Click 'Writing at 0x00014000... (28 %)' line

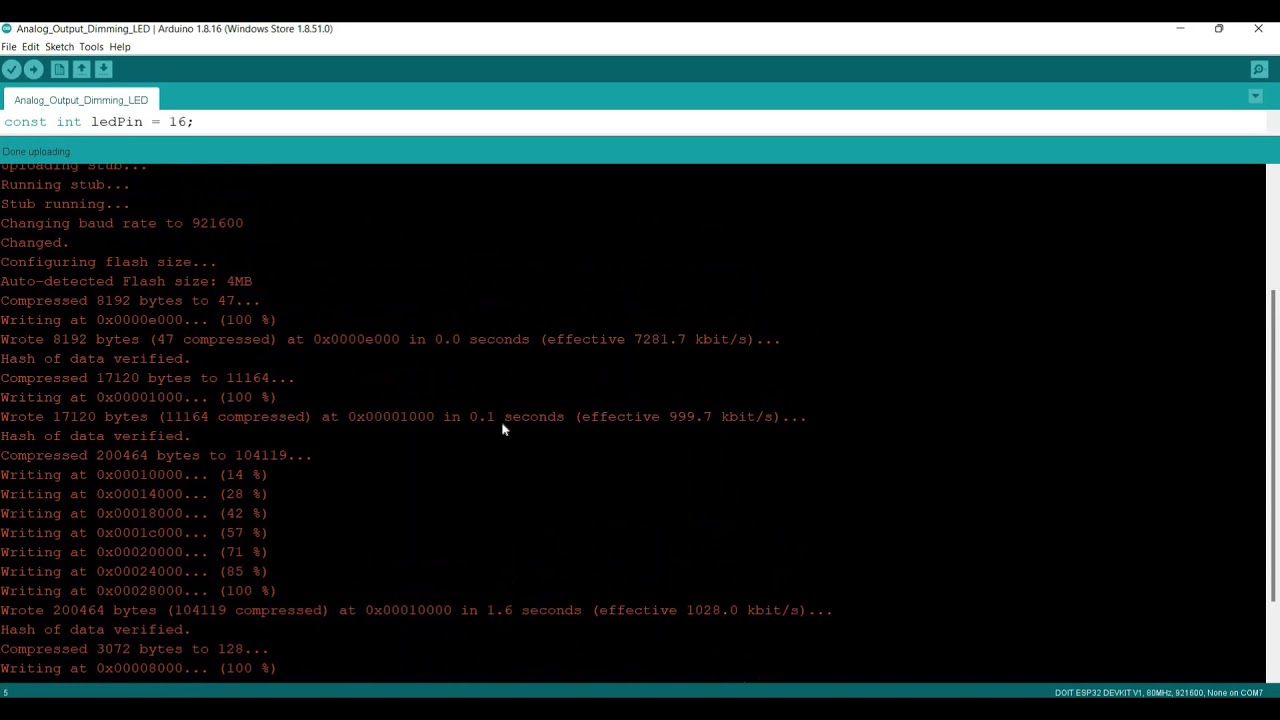point(134,494)
